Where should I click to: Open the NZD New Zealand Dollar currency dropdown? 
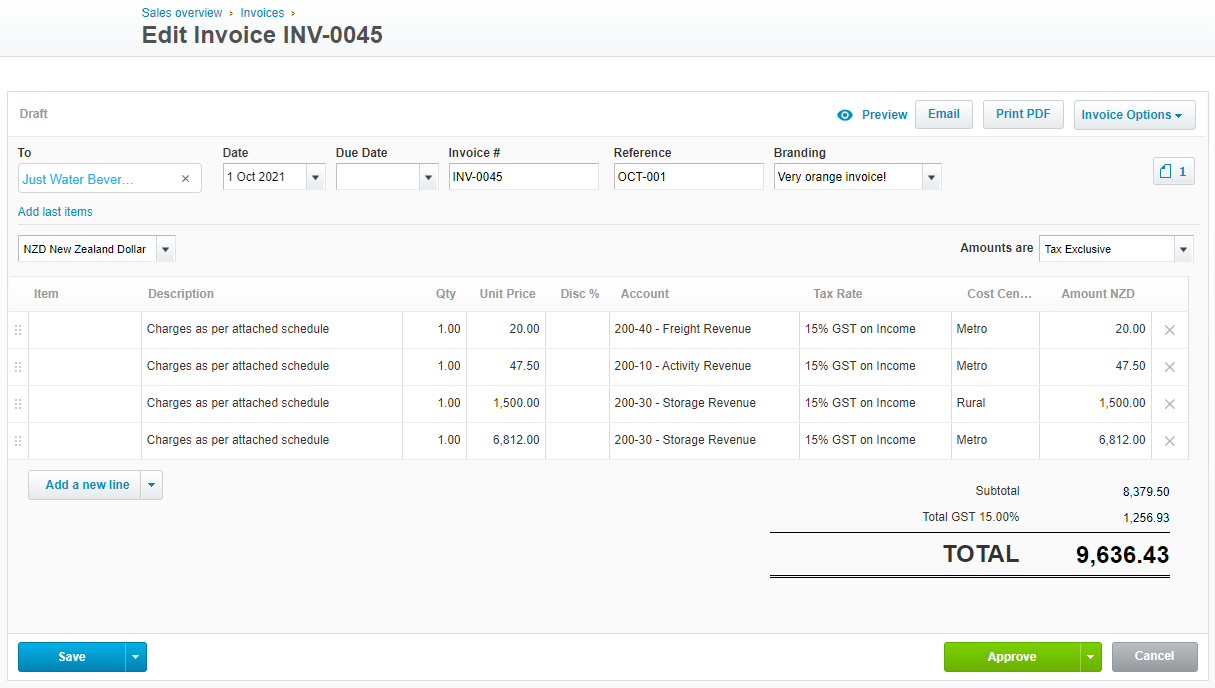point(166,248)
